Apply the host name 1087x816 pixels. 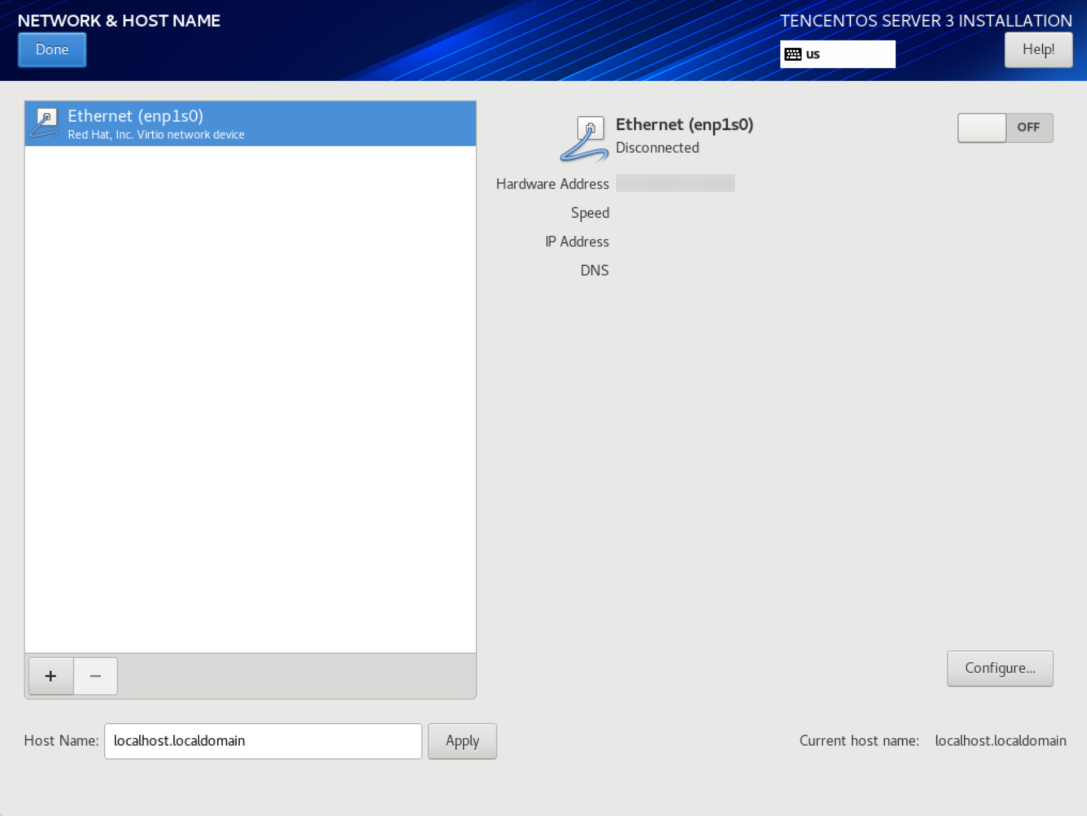pos(462,741)
